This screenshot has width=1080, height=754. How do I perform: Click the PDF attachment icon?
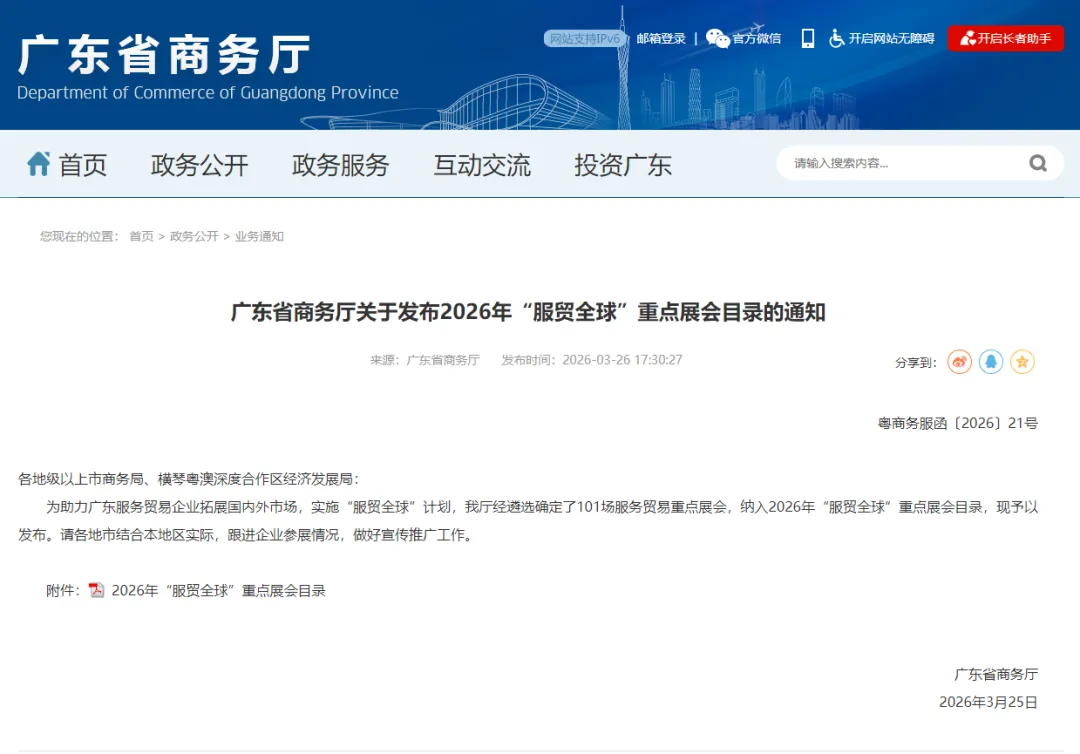pyautogui.click(x=96, y=590)
